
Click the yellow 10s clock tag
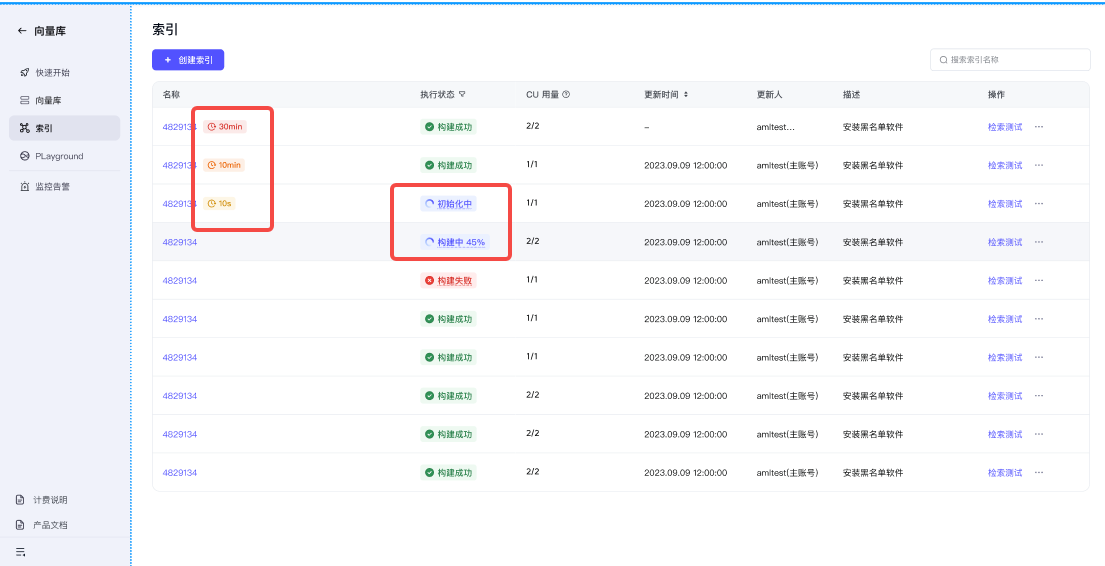tap(221, 204)
